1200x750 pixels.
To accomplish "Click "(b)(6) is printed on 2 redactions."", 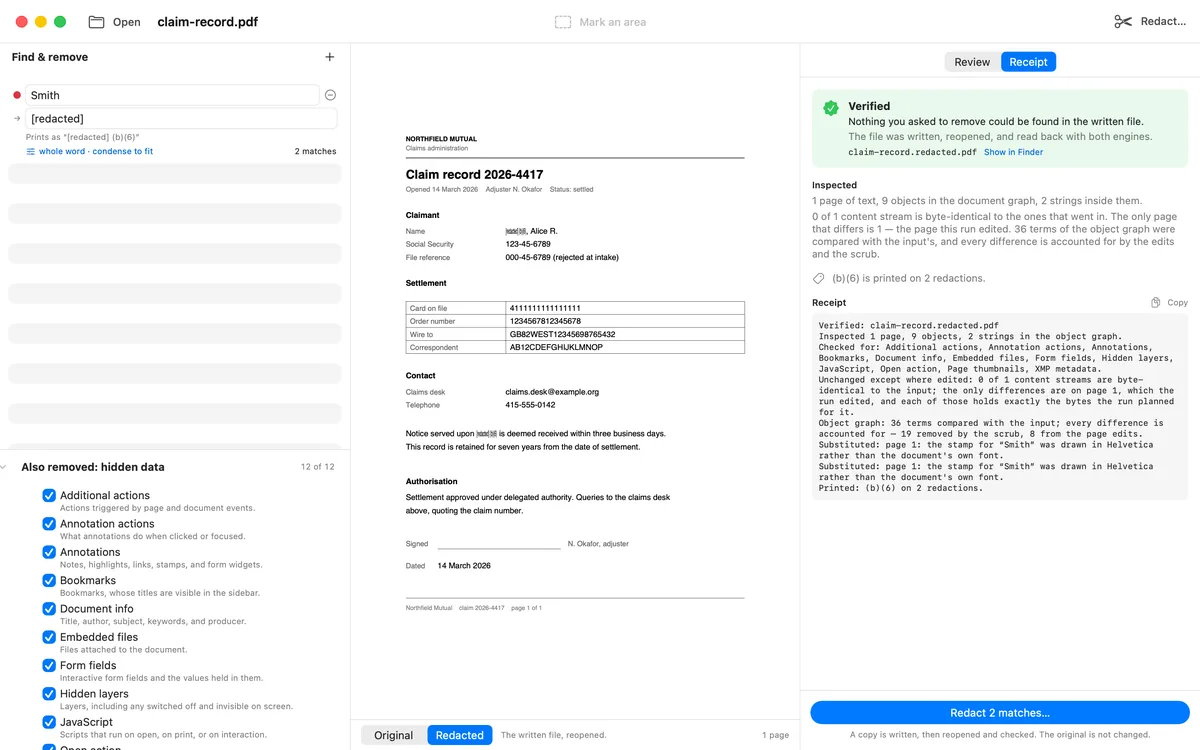I will (x=908, y=278).
